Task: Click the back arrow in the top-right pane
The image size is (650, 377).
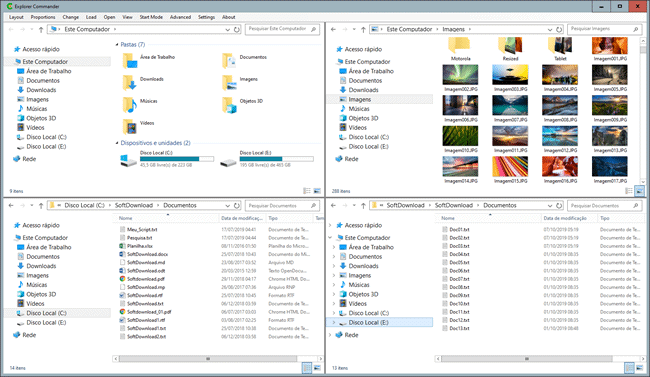Action: 333,29
